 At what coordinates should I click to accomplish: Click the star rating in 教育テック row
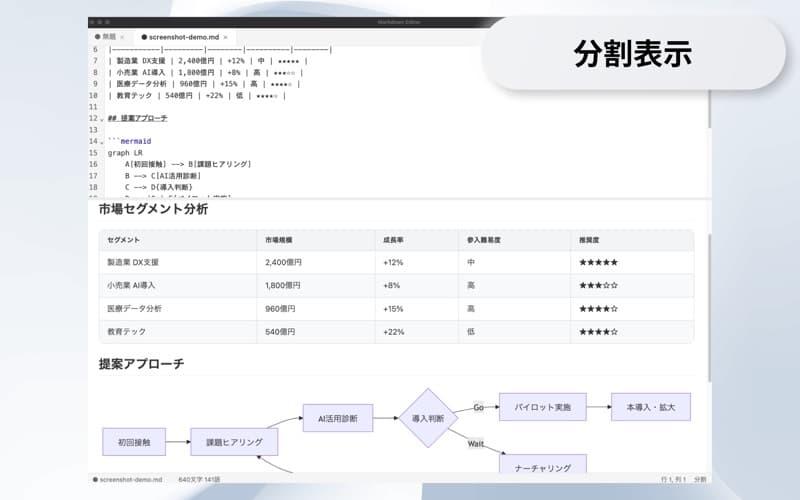[598, 332]
